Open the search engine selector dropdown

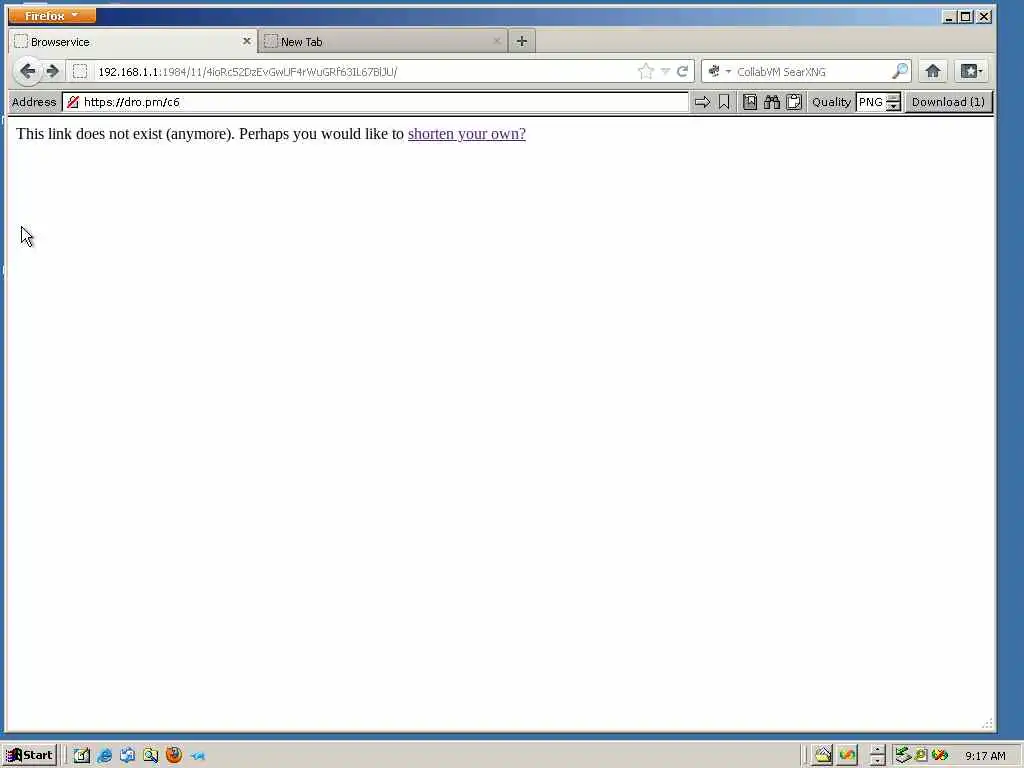click(720, 71)
